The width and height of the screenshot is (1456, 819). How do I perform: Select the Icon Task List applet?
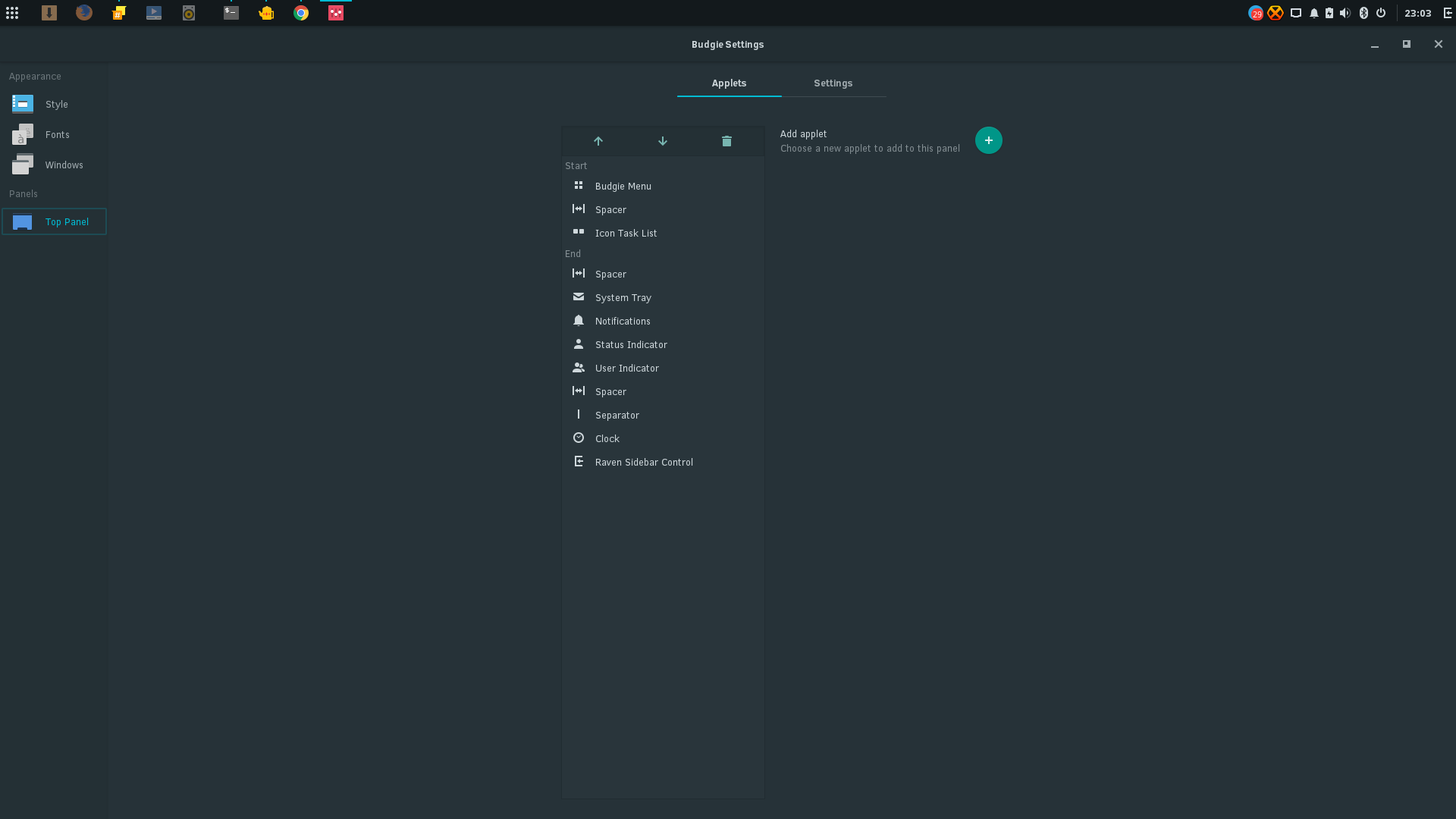point(663,233)
